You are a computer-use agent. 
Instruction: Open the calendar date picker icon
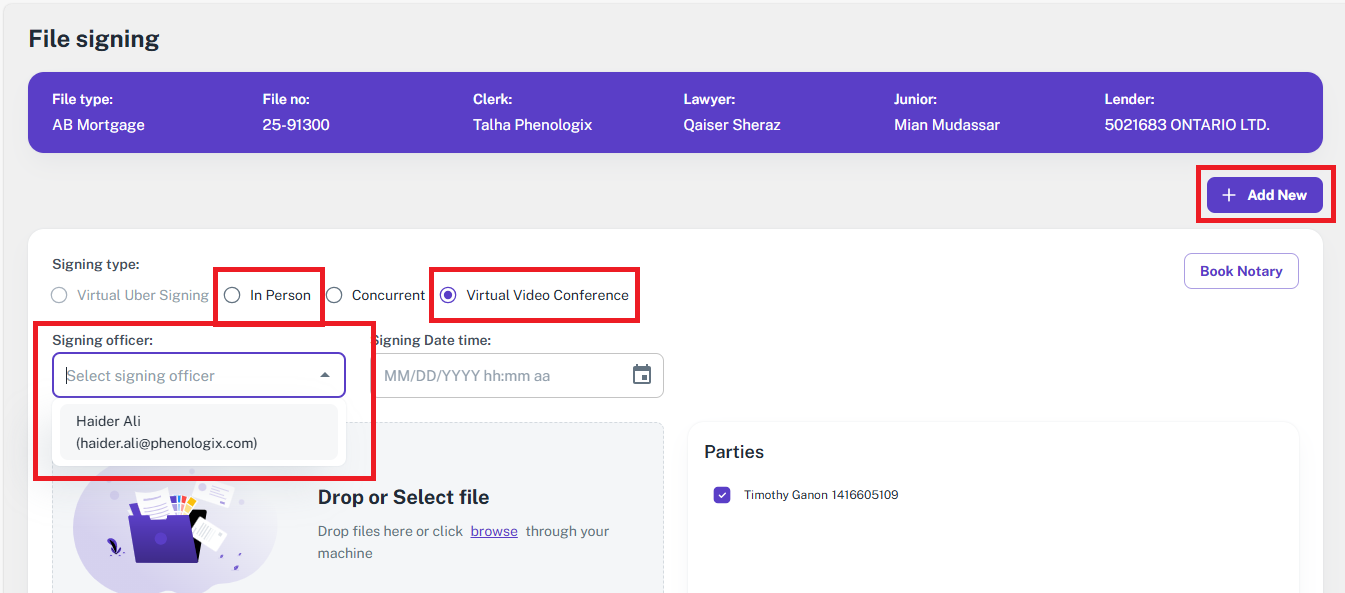[x=642, y=375]
